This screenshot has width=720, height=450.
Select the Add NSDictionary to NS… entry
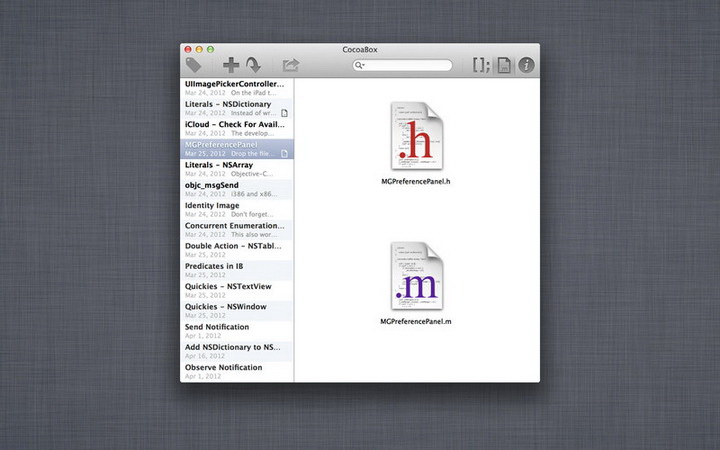coord(237,351)
